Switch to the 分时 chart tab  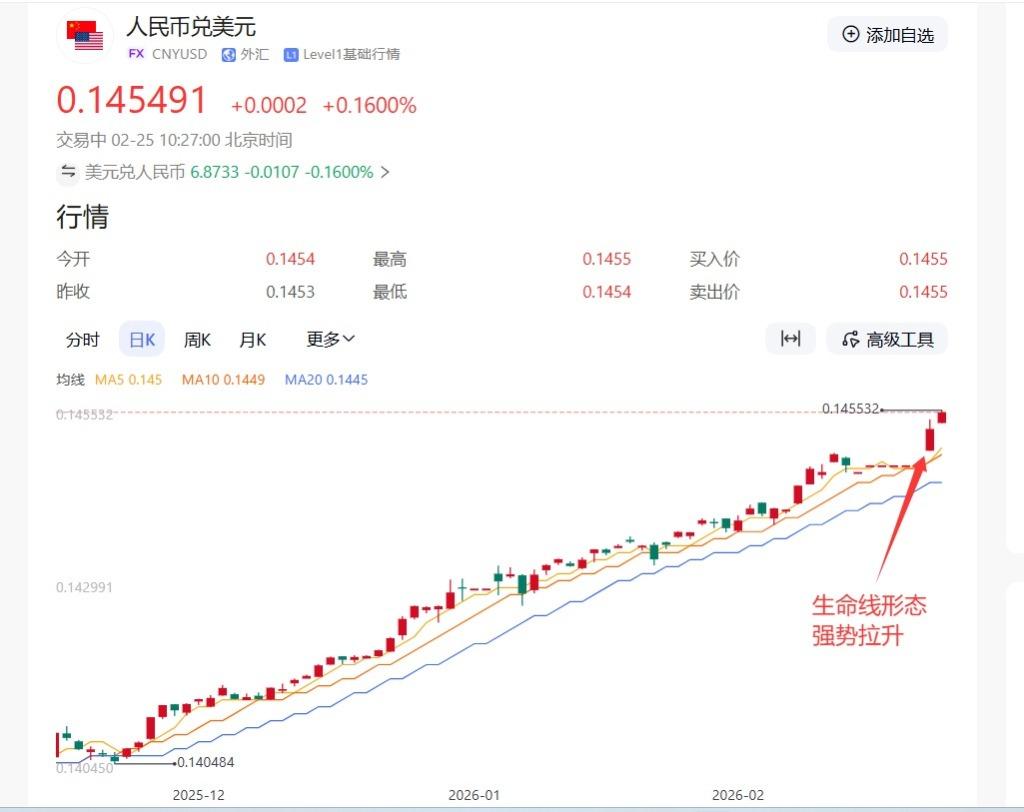[83, 339]
